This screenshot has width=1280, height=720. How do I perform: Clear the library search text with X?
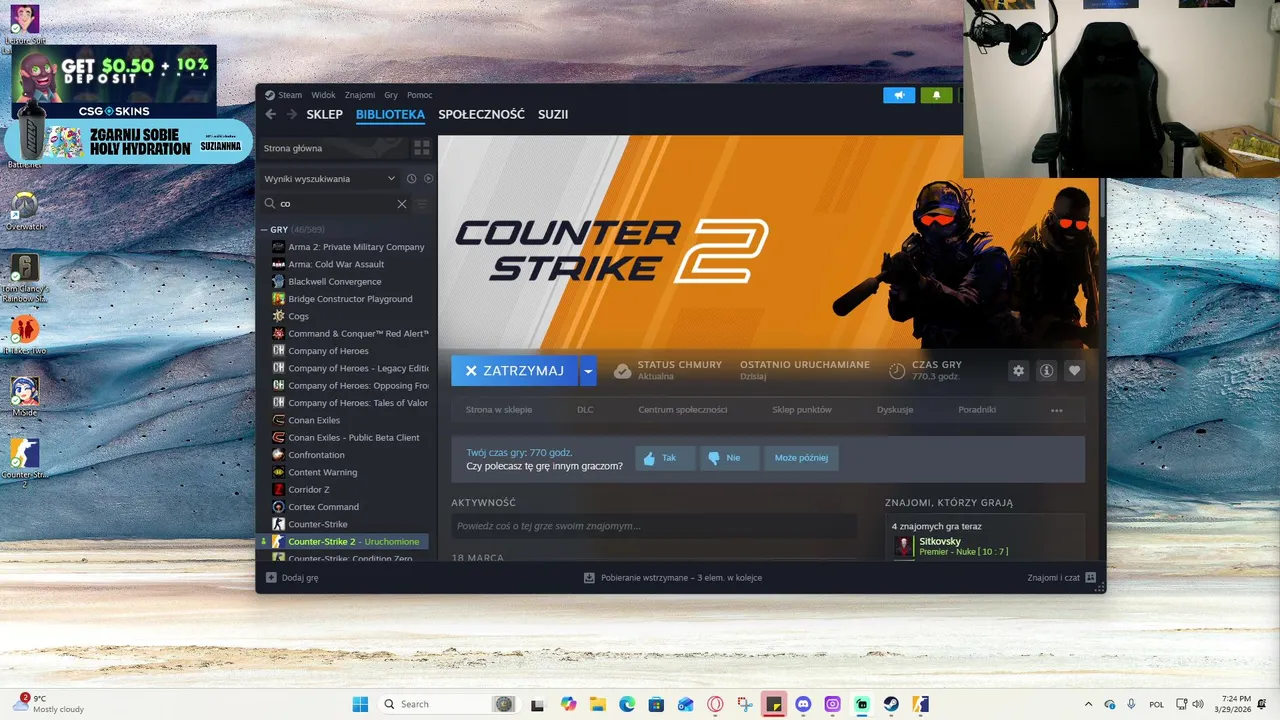pos(402,204)
